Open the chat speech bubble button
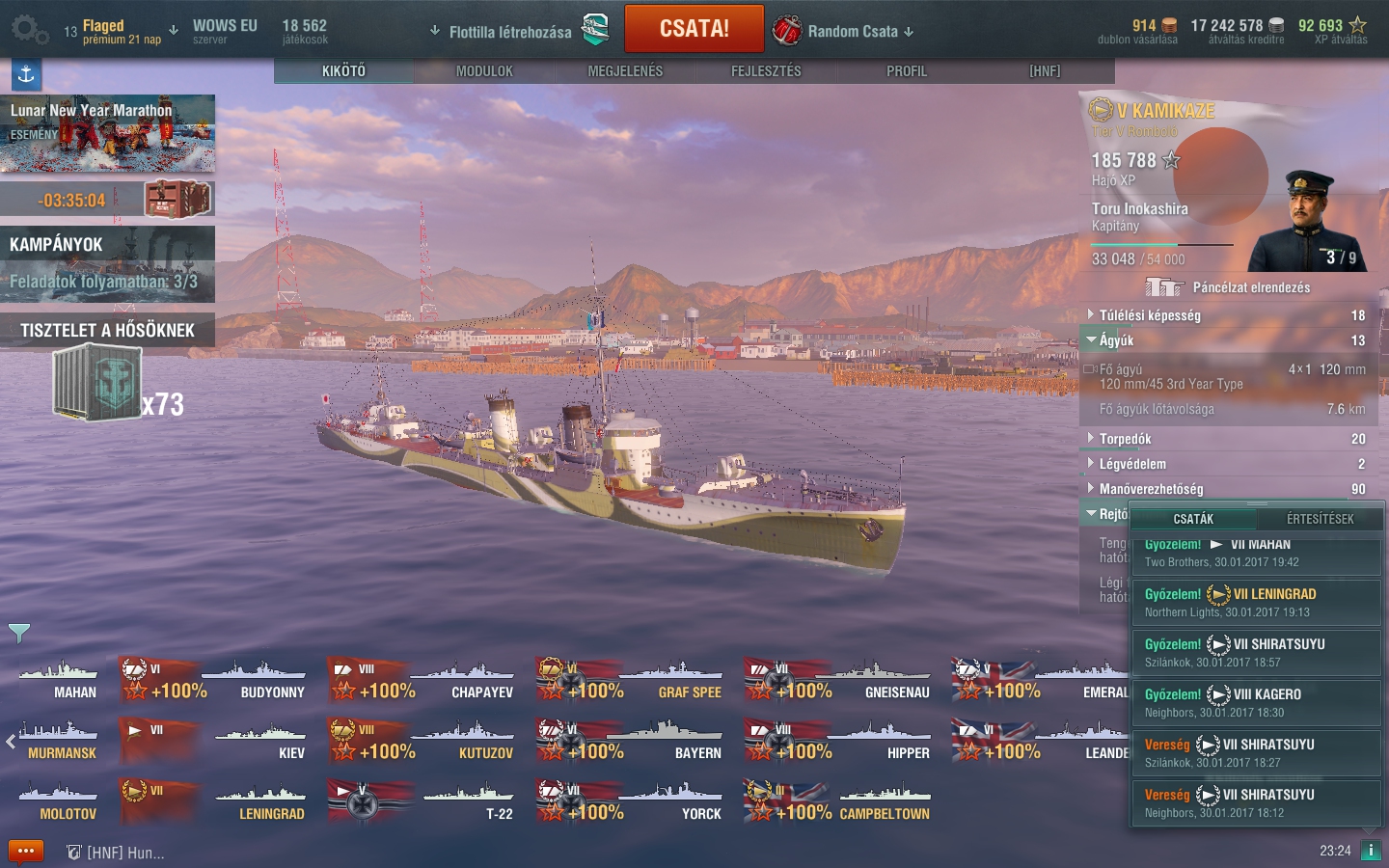Screen dimensions: 1389x868 [26, 852]
